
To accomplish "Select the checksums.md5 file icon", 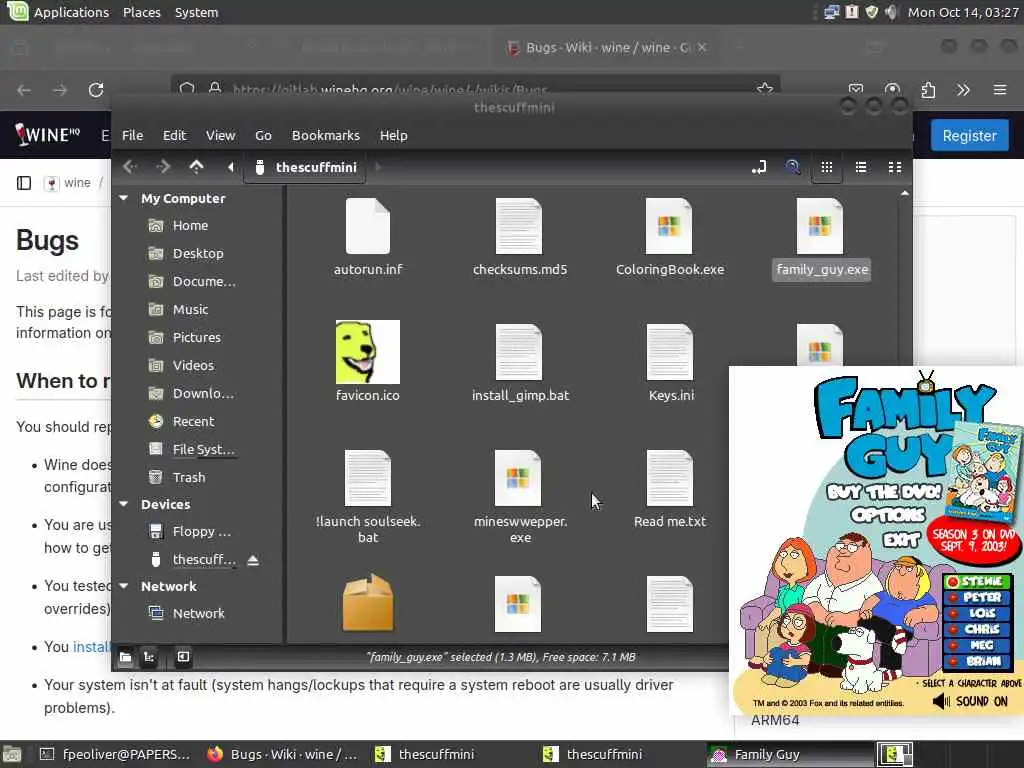I will (x=519, y=226).
